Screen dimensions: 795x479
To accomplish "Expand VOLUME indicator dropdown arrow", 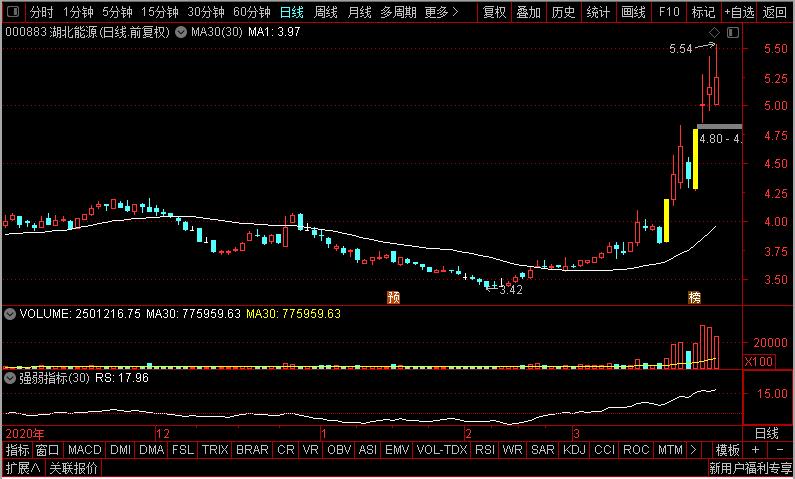I will coord(9,314).
